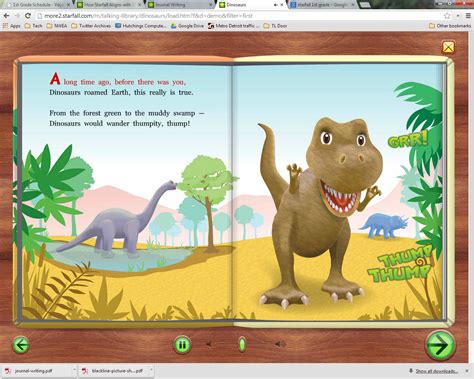Expand options arrow for blackline-picture download
Viewport: 474px width, 379px height.
point(151,371)
